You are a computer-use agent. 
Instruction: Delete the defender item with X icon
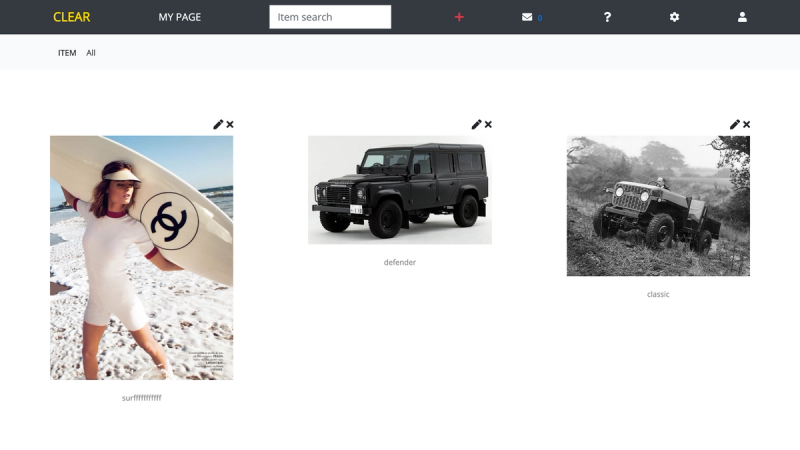tap(488, 124)
